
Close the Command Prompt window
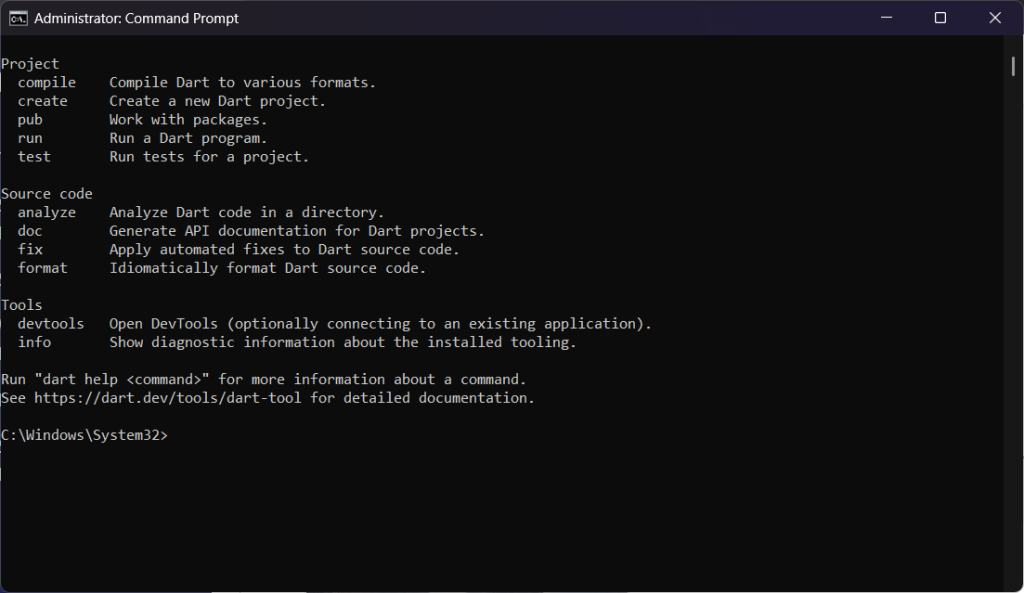(x=995, y=18)
